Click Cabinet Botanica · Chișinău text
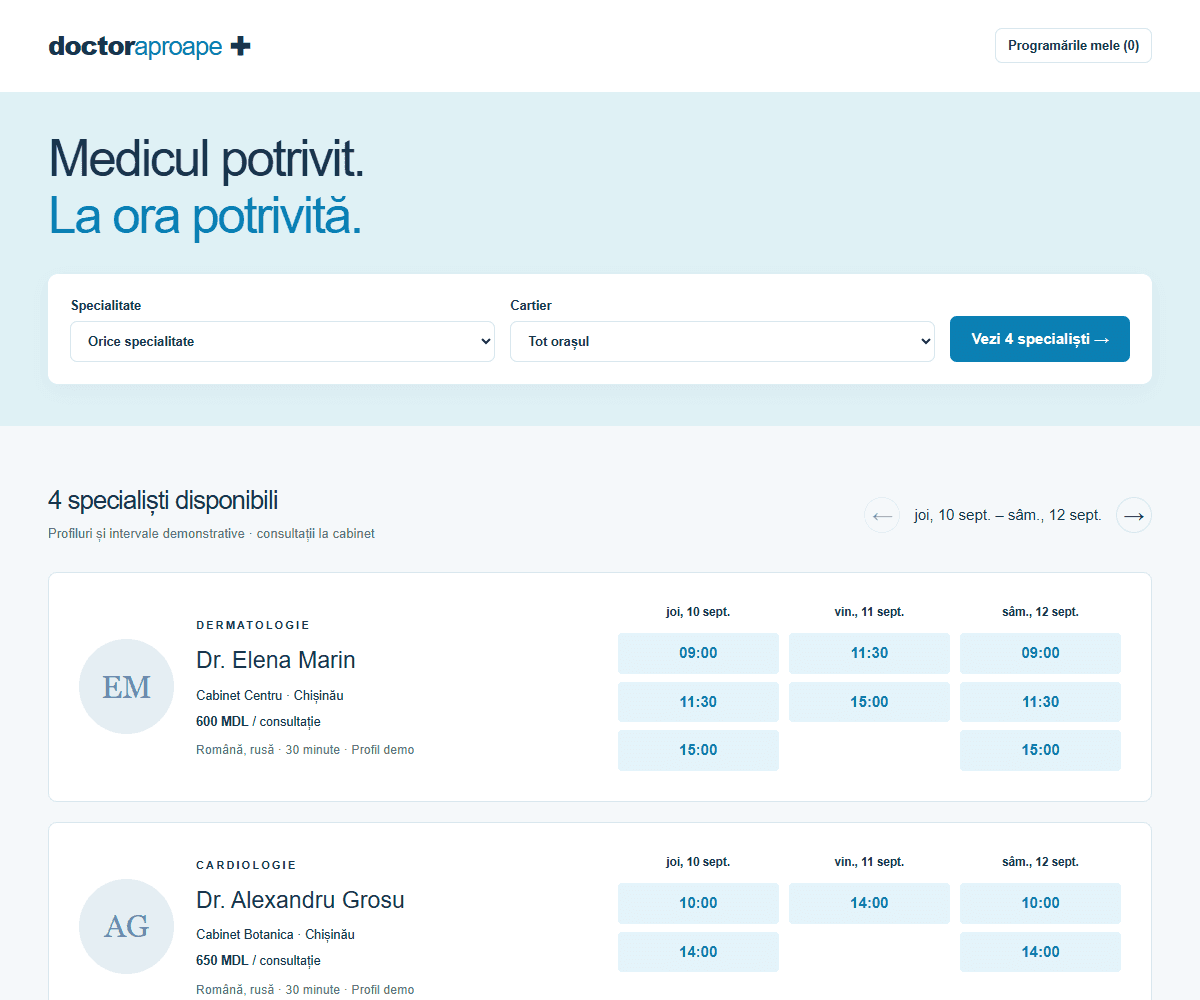 [275, 935]
